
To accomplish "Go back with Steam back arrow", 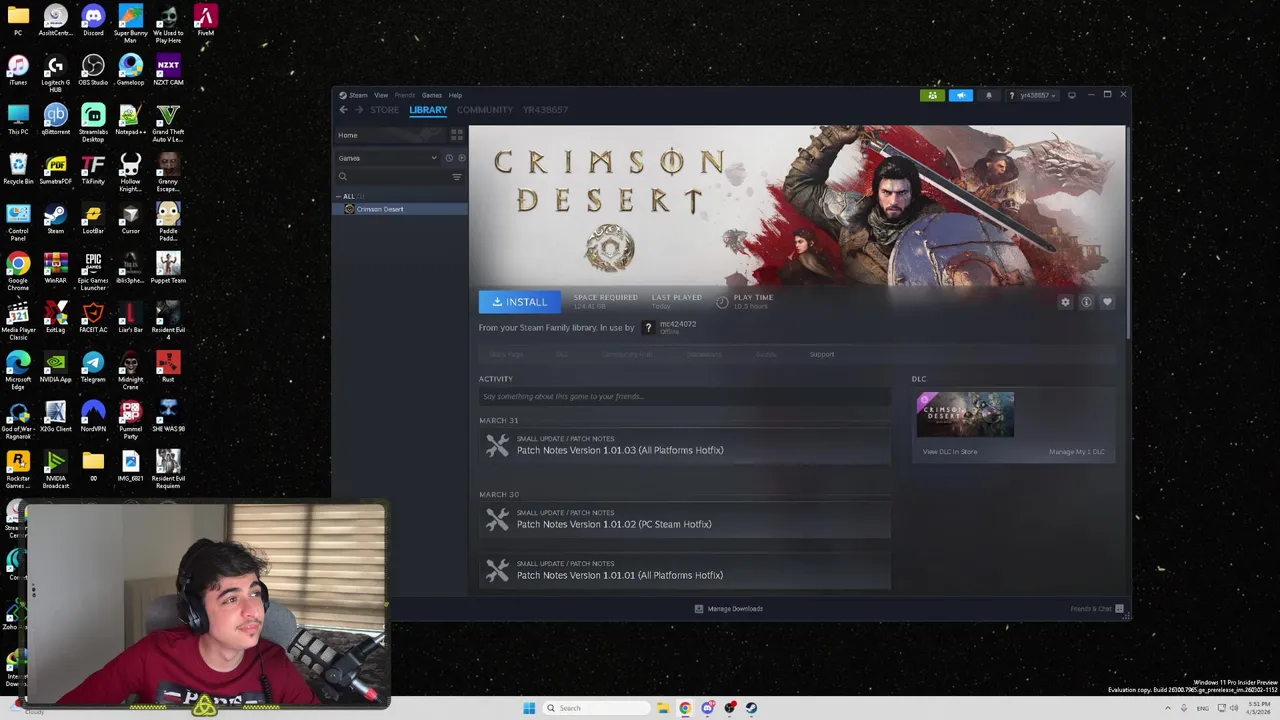I will 343,110.
